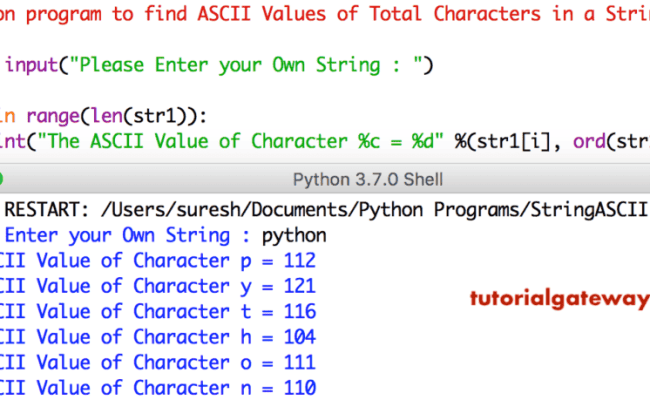Click the ord function call in the print line
The height and width of the screenshot is (400, 650).
click(x=589, y=142)
